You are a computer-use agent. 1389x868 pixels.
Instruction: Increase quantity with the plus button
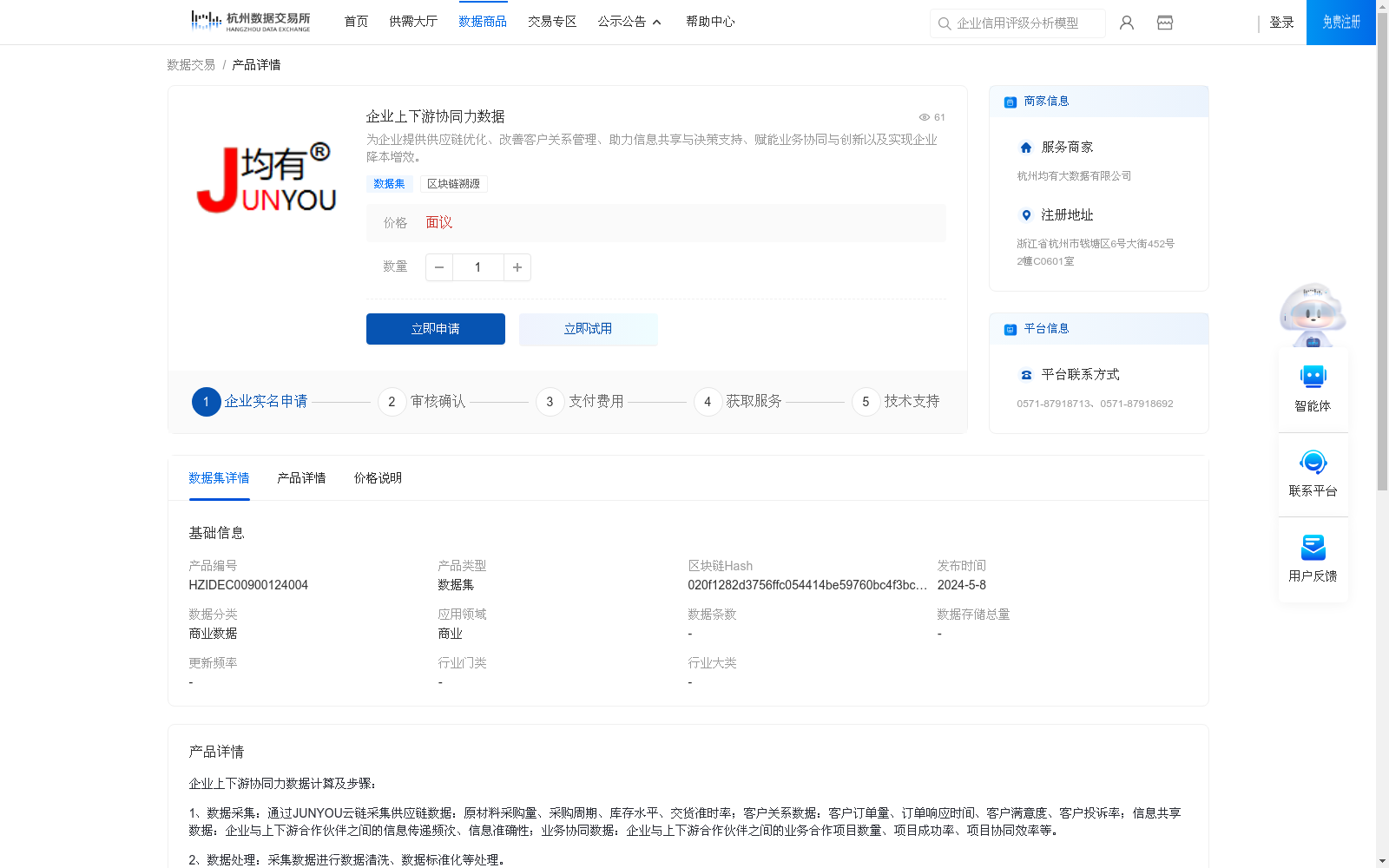[517, 267]
